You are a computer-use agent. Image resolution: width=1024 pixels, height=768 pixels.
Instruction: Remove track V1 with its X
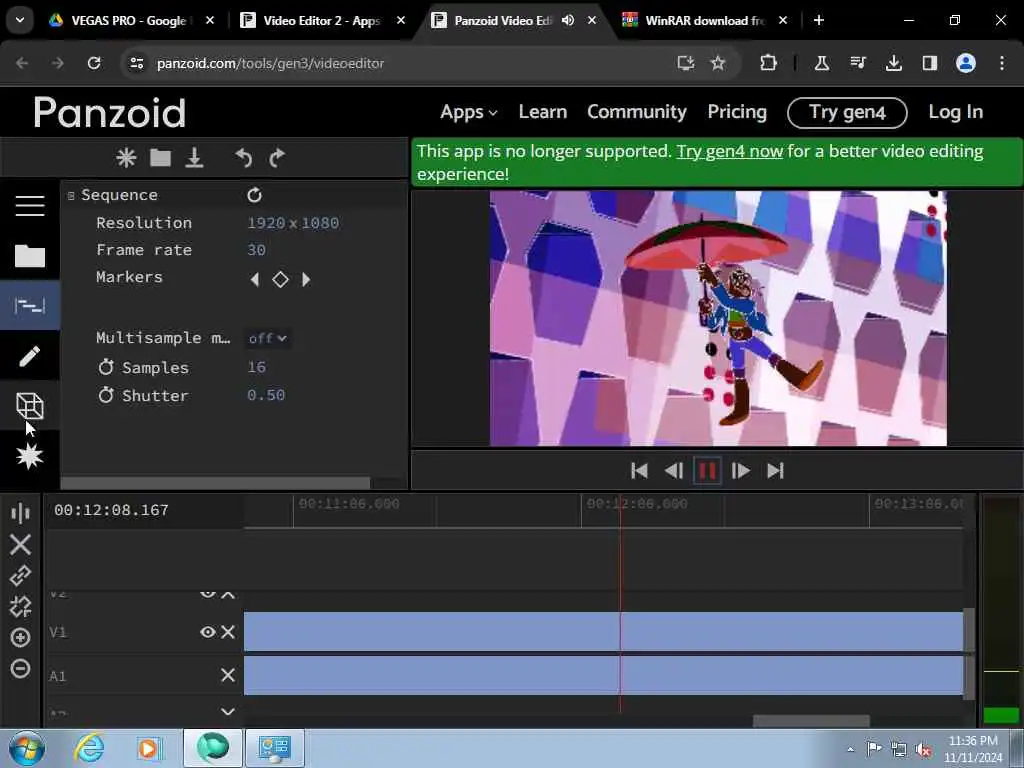coord(227,632)
